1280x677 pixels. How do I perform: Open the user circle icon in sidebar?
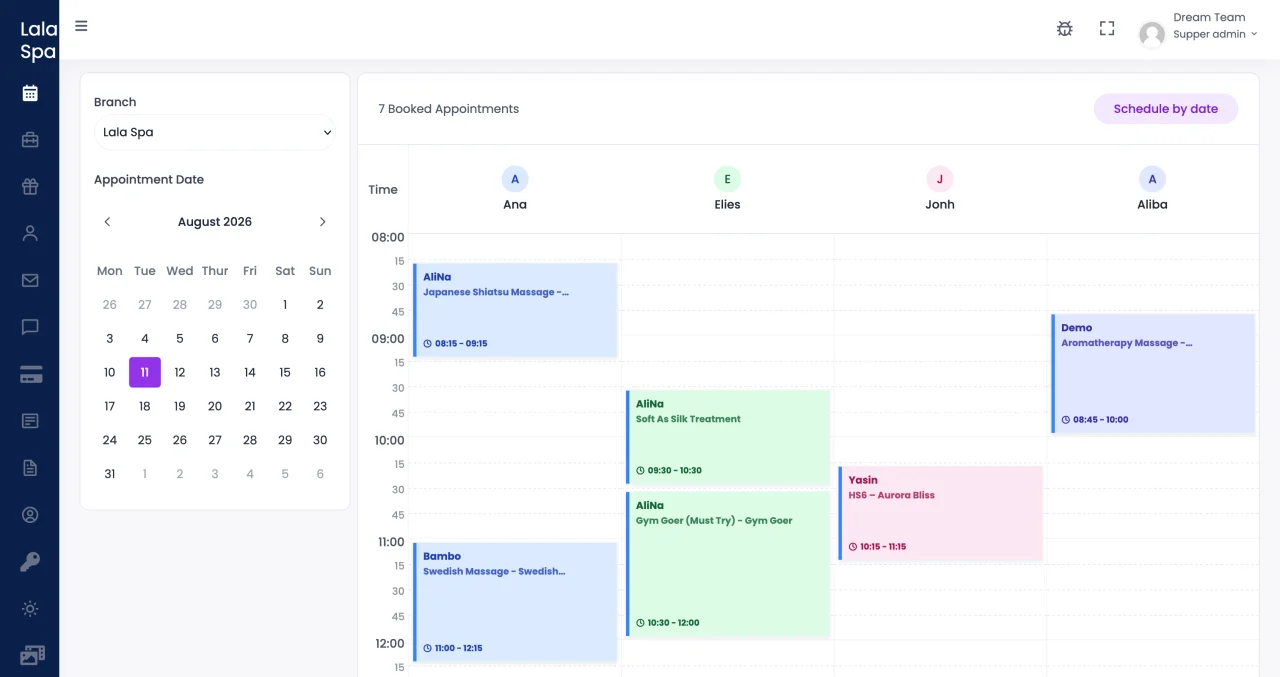coord(30,515)
